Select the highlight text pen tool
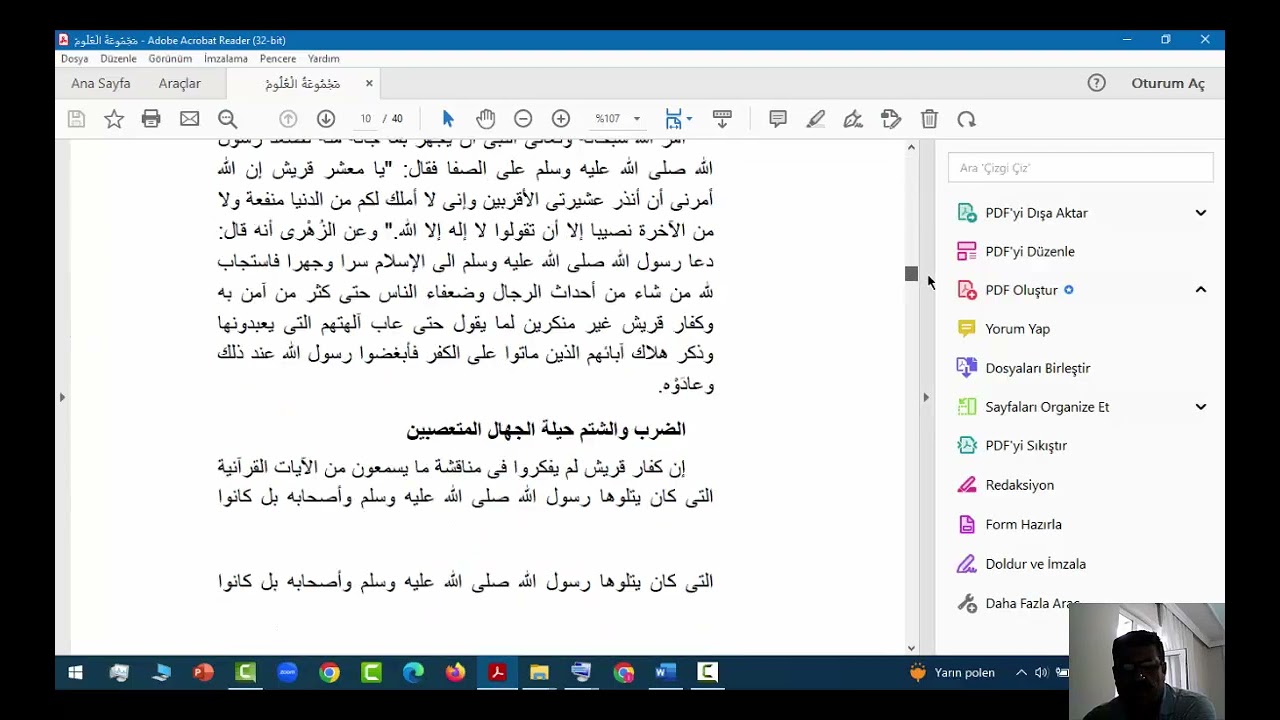Screen dimensions: 1280x720 [816, 119]
